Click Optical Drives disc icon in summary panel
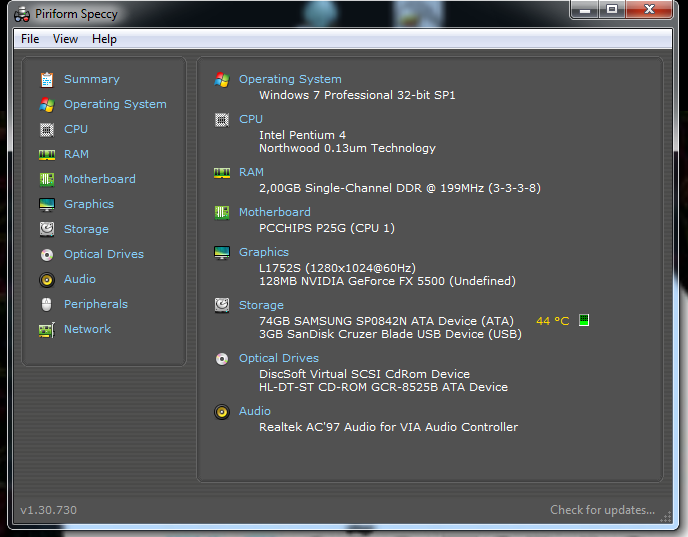This screenshot has height=537, width=688. coord(222,359)
